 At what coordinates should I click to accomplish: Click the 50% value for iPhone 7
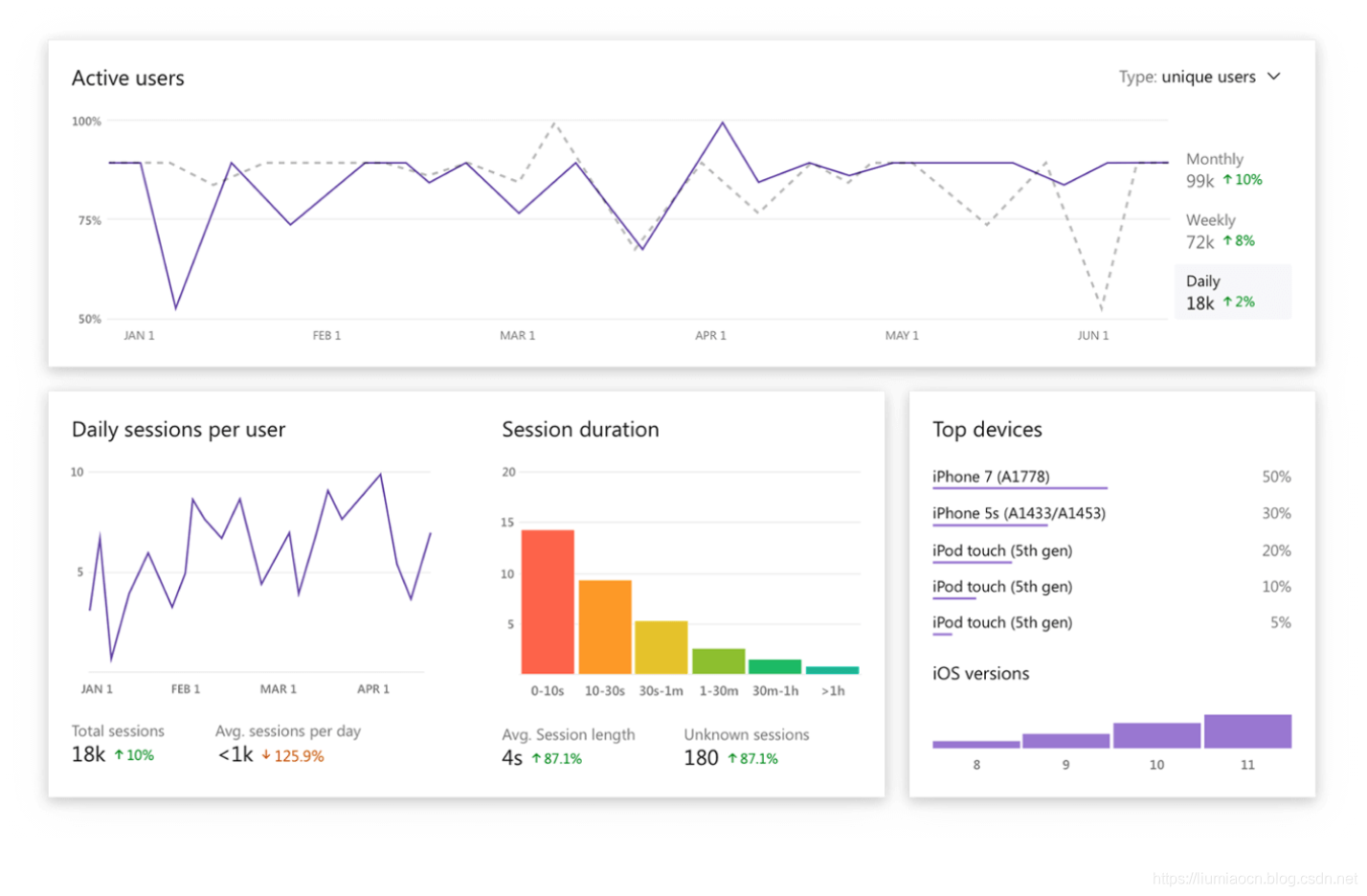click(x=1277, y=477)
